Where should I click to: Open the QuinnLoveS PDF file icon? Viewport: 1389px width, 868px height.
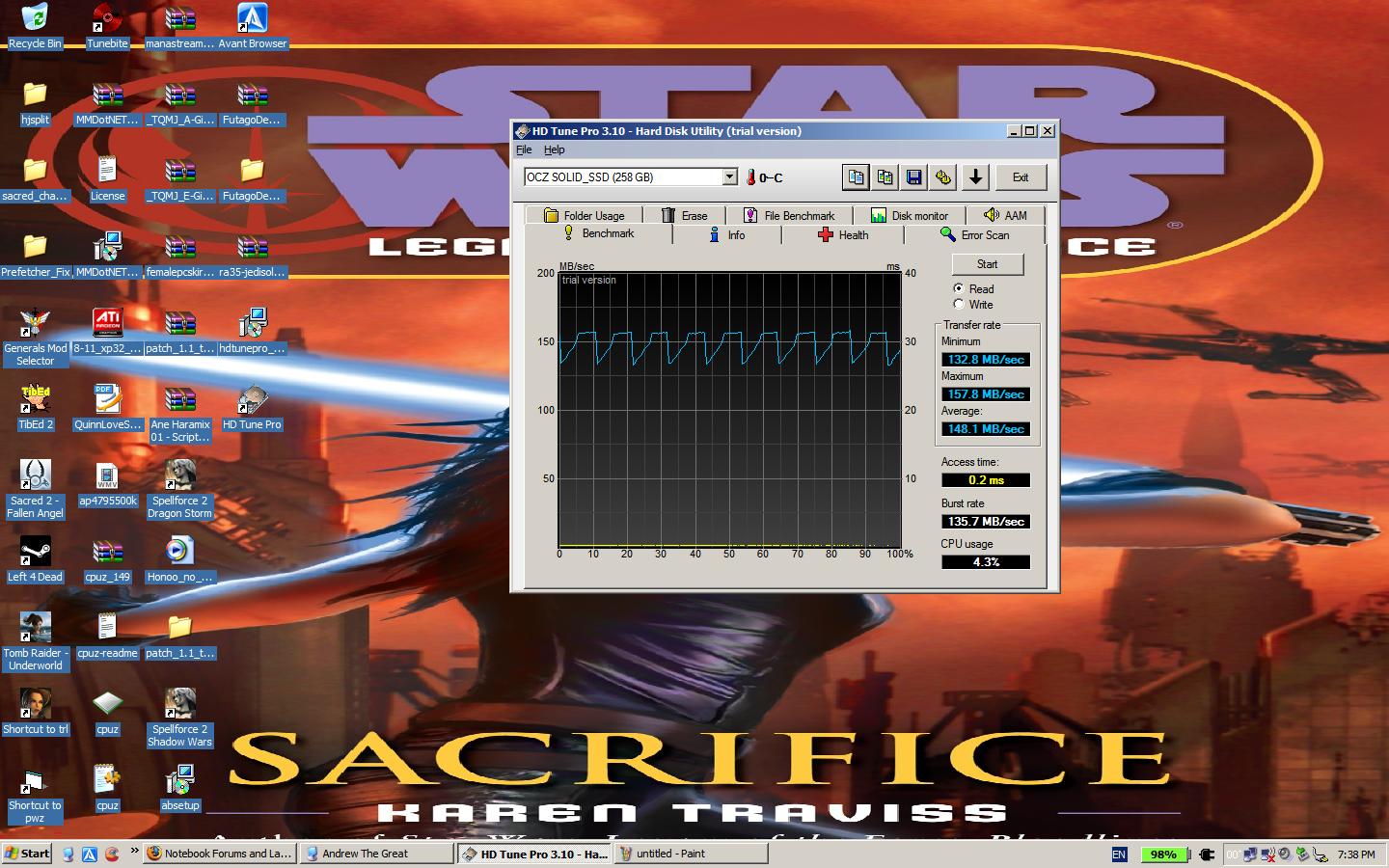click(107, 407)
